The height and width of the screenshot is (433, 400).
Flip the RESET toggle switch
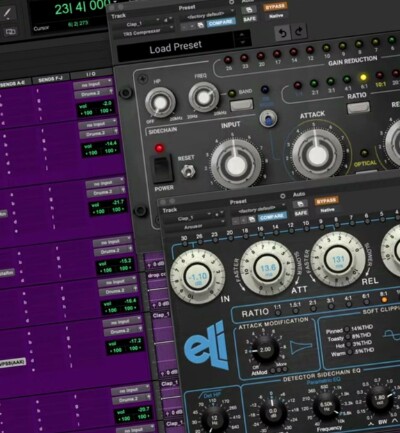click(x=188, y=172)
